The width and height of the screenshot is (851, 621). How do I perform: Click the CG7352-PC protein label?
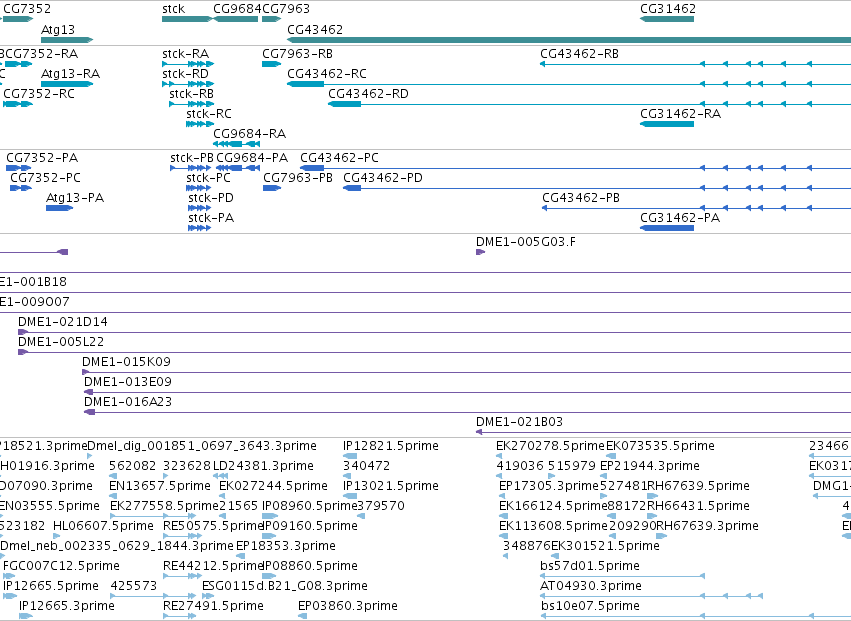coord(46,178)
